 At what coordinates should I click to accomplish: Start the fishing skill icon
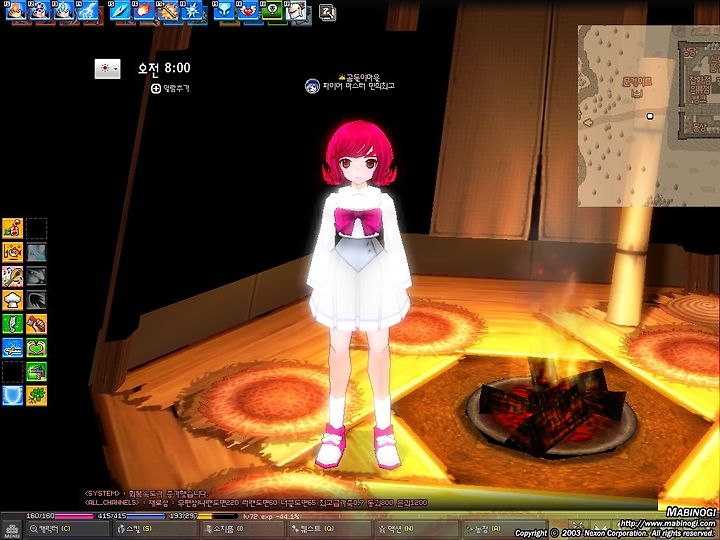12,252
